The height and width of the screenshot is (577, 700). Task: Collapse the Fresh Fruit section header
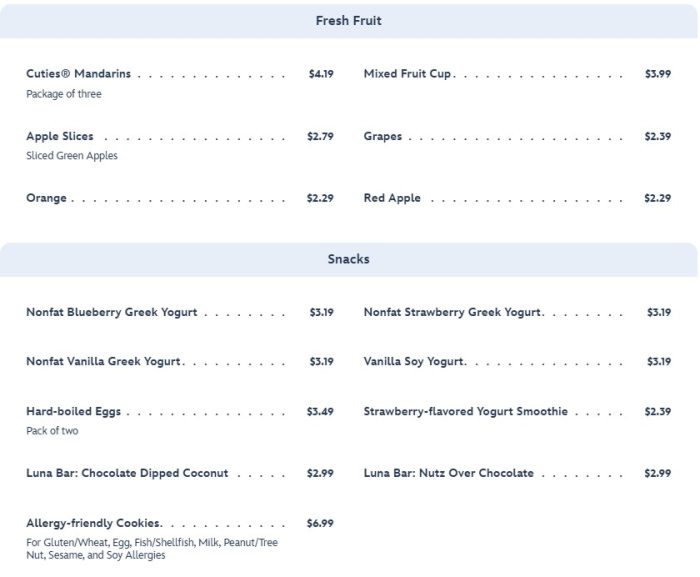click(348, 21)
